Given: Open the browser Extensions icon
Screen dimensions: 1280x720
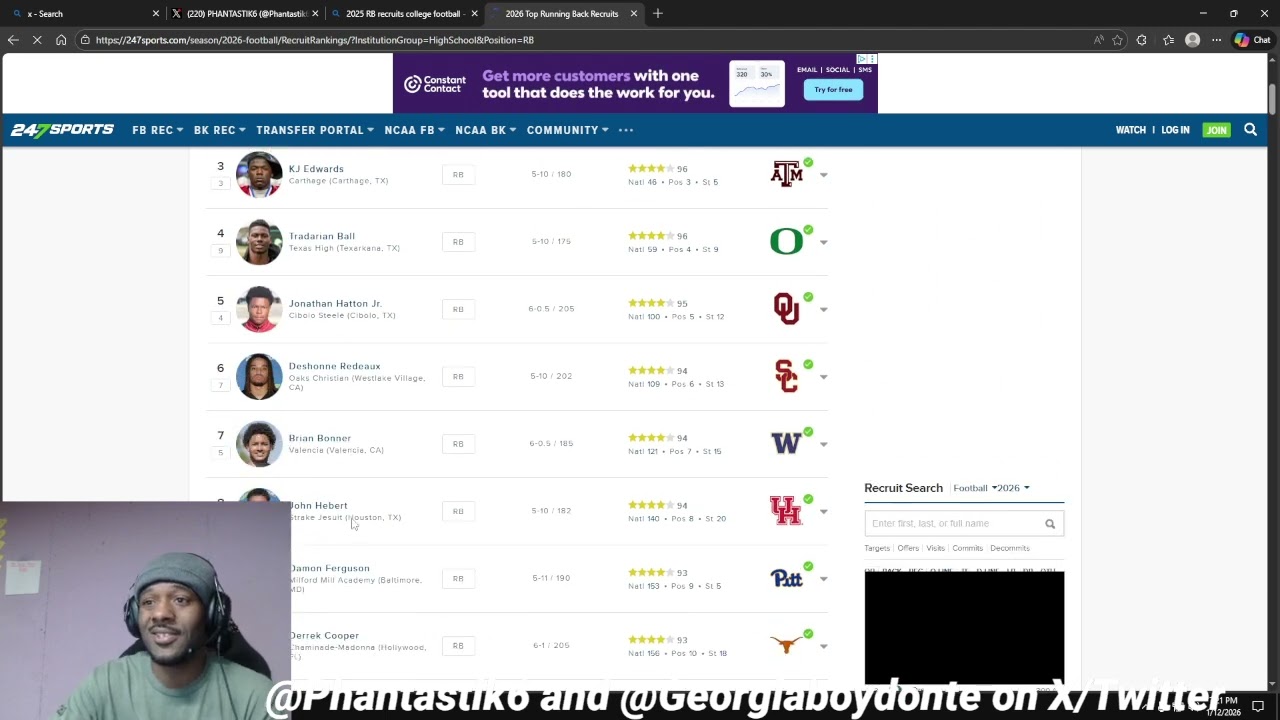Looking at the screenshot, I should (x=1142, y=40).
